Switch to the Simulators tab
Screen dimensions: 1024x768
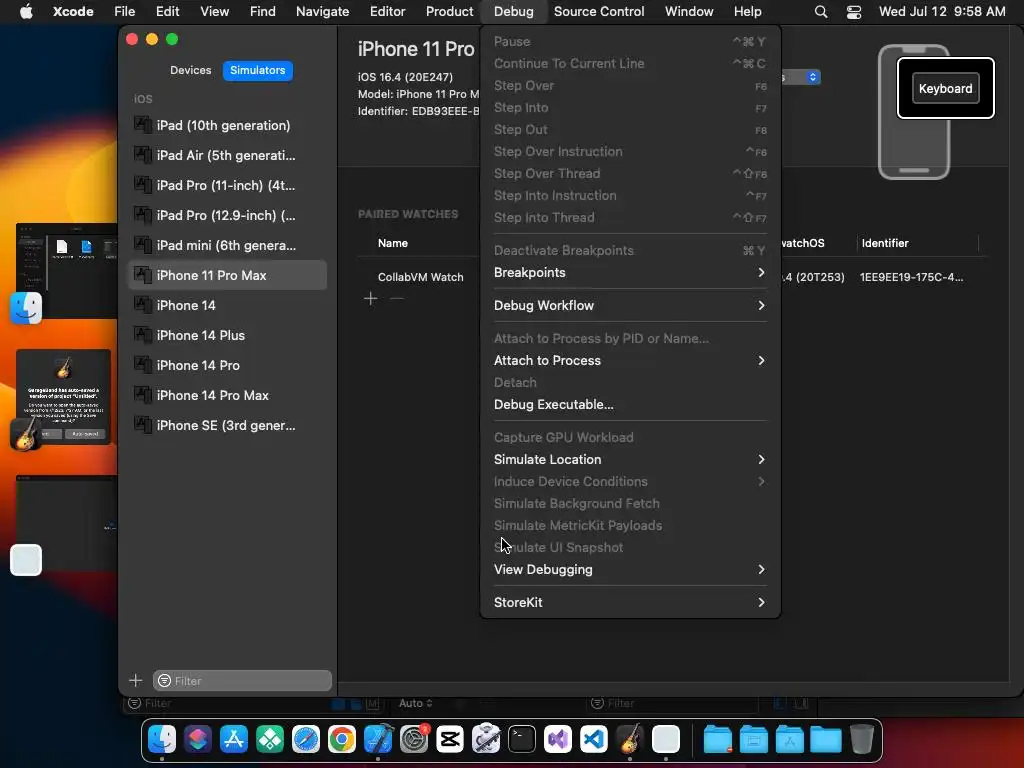[258, 71]
